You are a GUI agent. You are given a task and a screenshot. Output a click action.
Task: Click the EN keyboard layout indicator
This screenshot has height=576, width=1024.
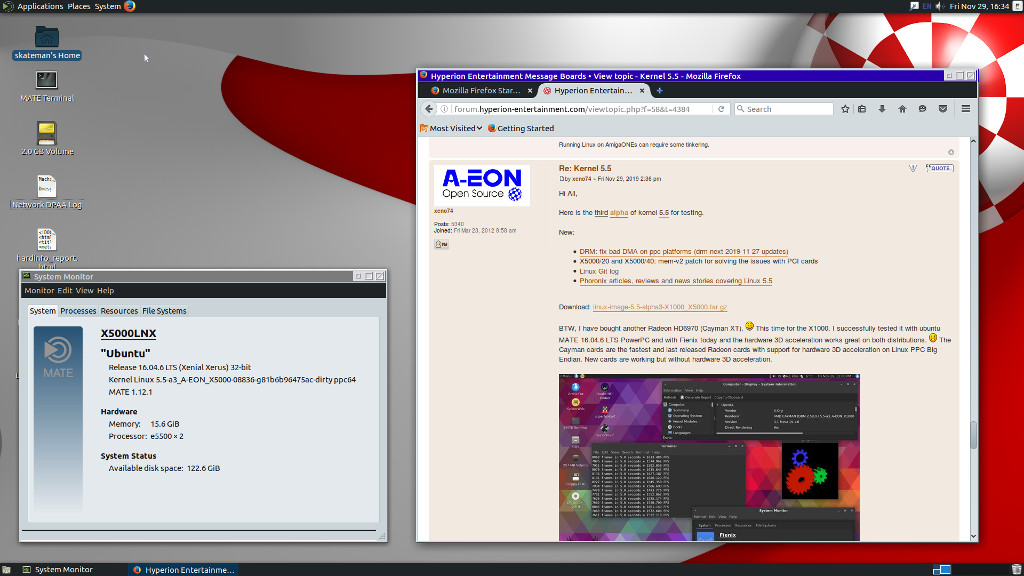(927, 6)
